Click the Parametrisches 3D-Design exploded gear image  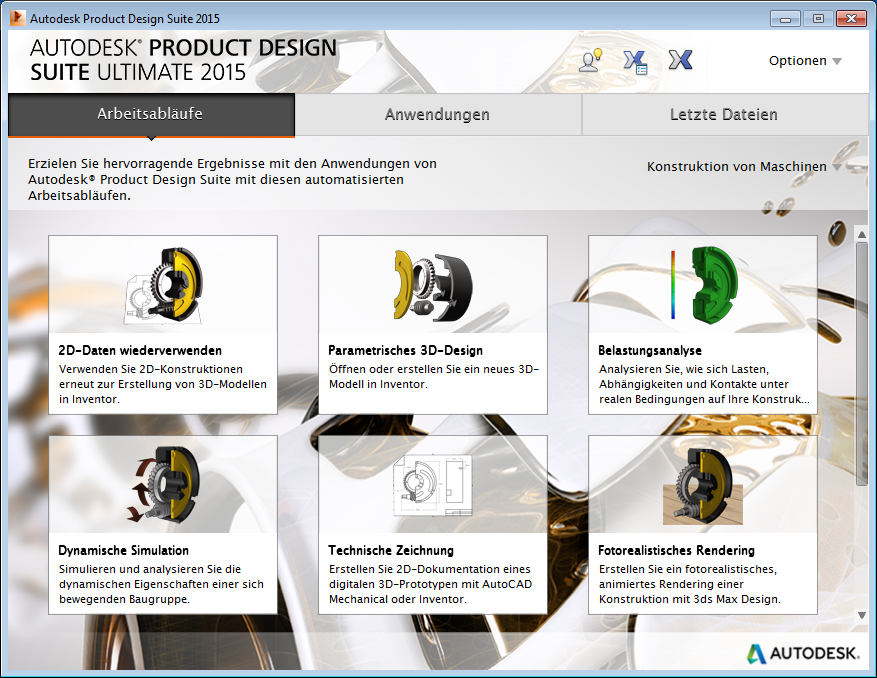click(433, 285)
